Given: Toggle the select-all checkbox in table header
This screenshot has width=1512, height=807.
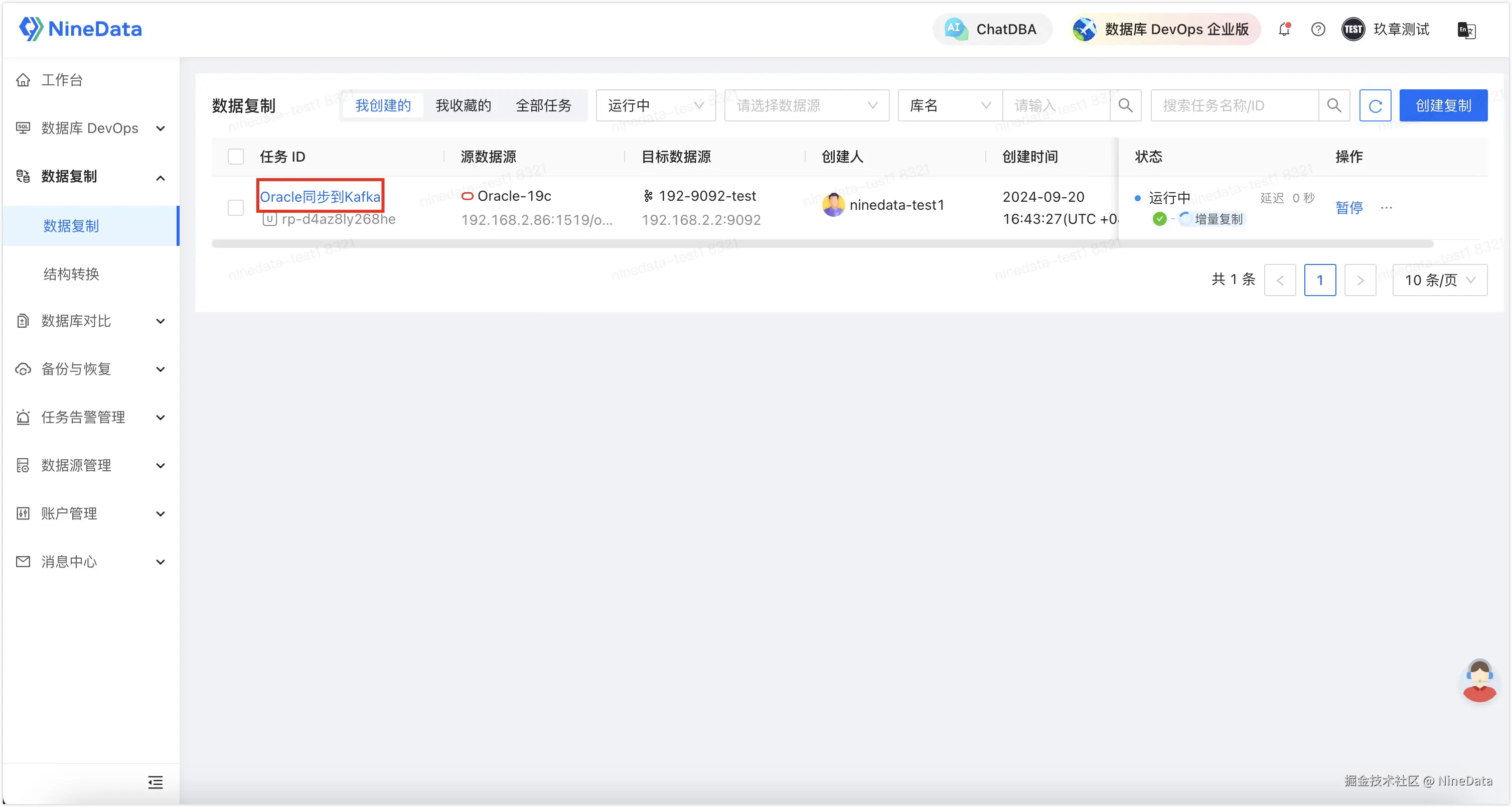Looking at the screenshot, I should (235, 157).
